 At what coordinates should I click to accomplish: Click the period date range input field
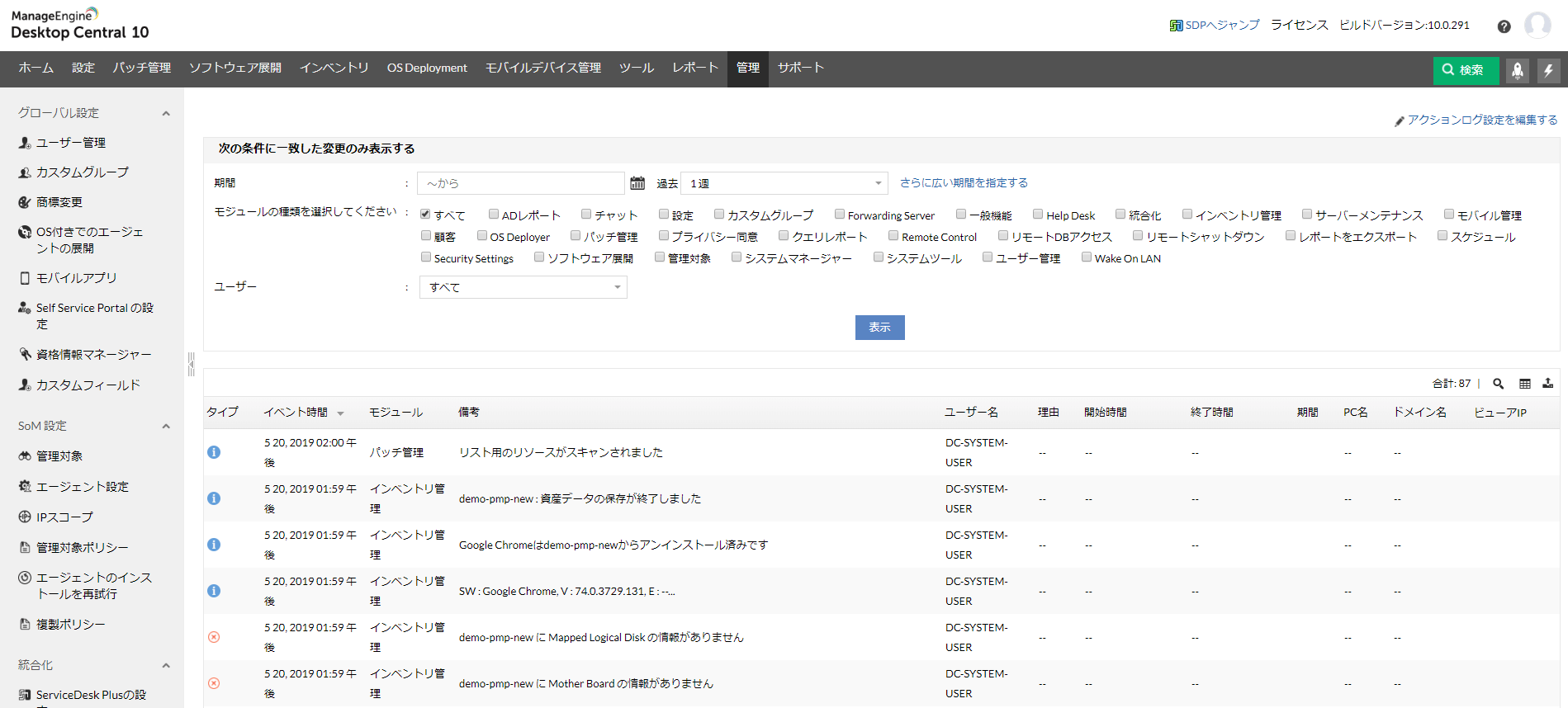(520, 183)
